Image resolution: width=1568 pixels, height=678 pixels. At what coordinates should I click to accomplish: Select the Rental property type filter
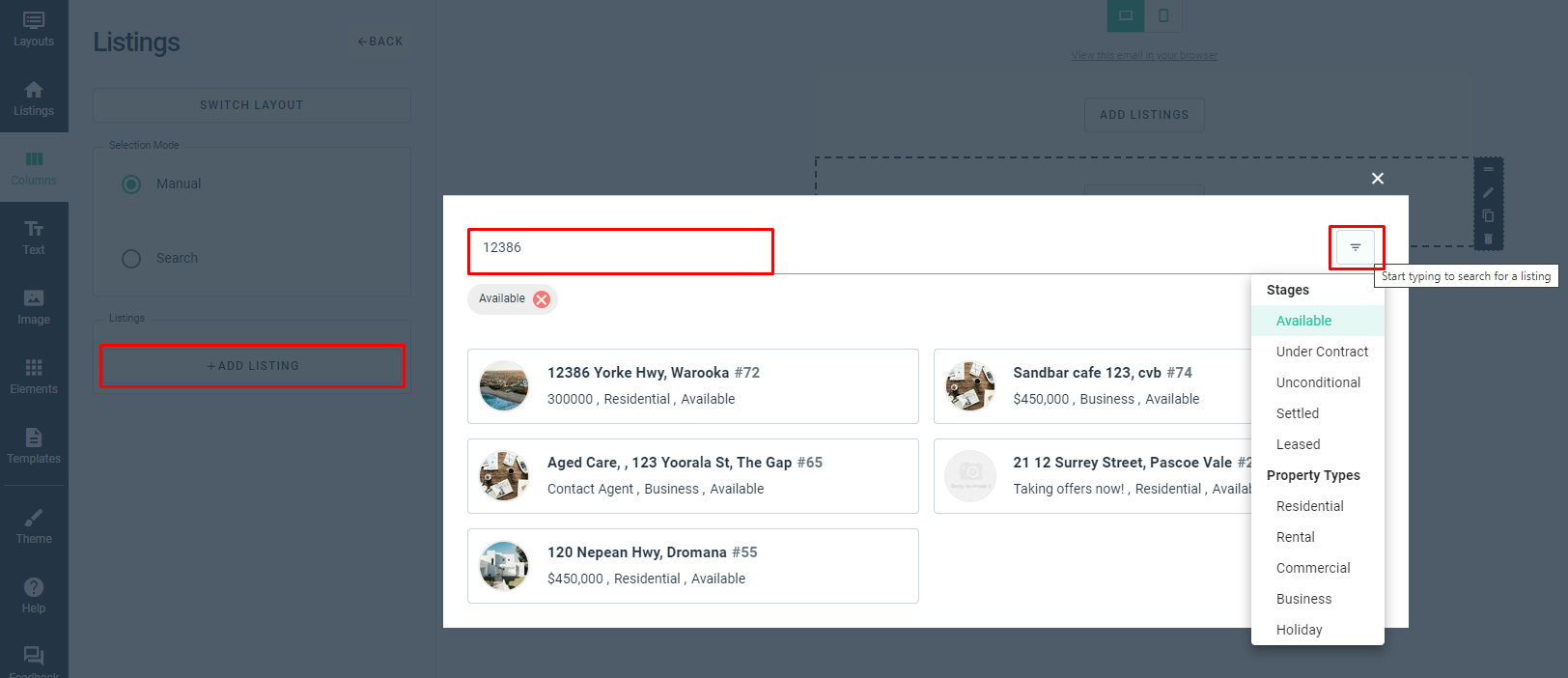coord(1318,537)
